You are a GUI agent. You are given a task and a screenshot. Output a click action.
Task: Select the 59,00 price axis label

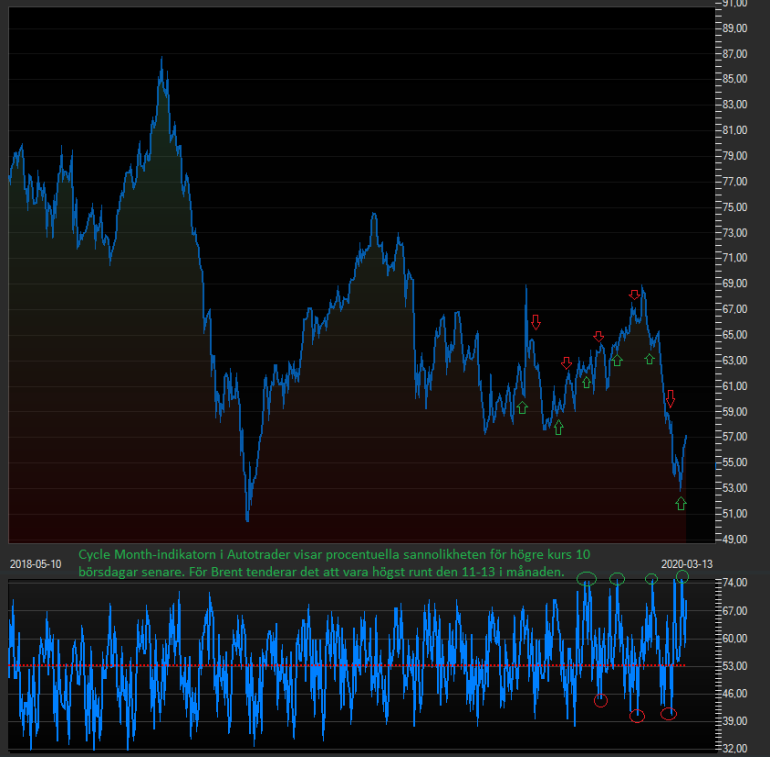click(735, 412)
